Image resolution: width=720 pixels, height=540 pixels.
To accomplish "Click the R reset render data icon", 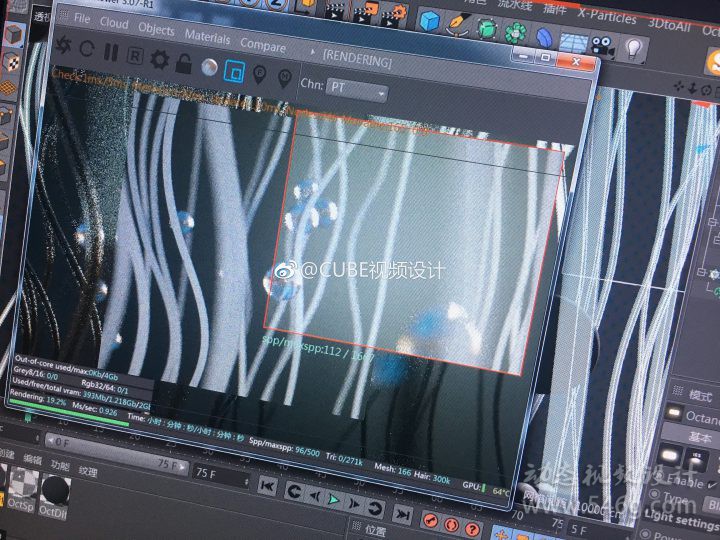I will click(x=135, y=56).
